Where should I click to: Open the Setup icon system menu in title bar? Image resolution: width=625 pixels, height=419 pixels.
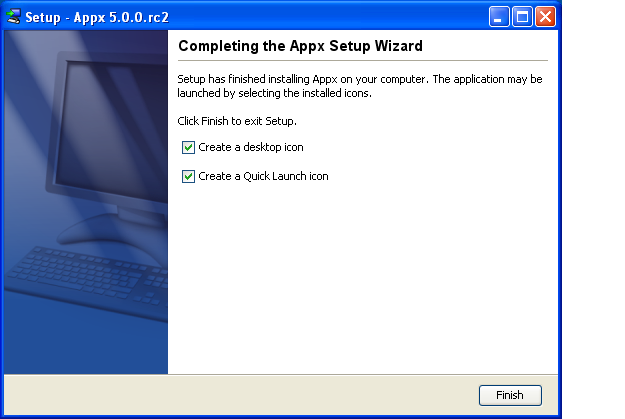13,17
